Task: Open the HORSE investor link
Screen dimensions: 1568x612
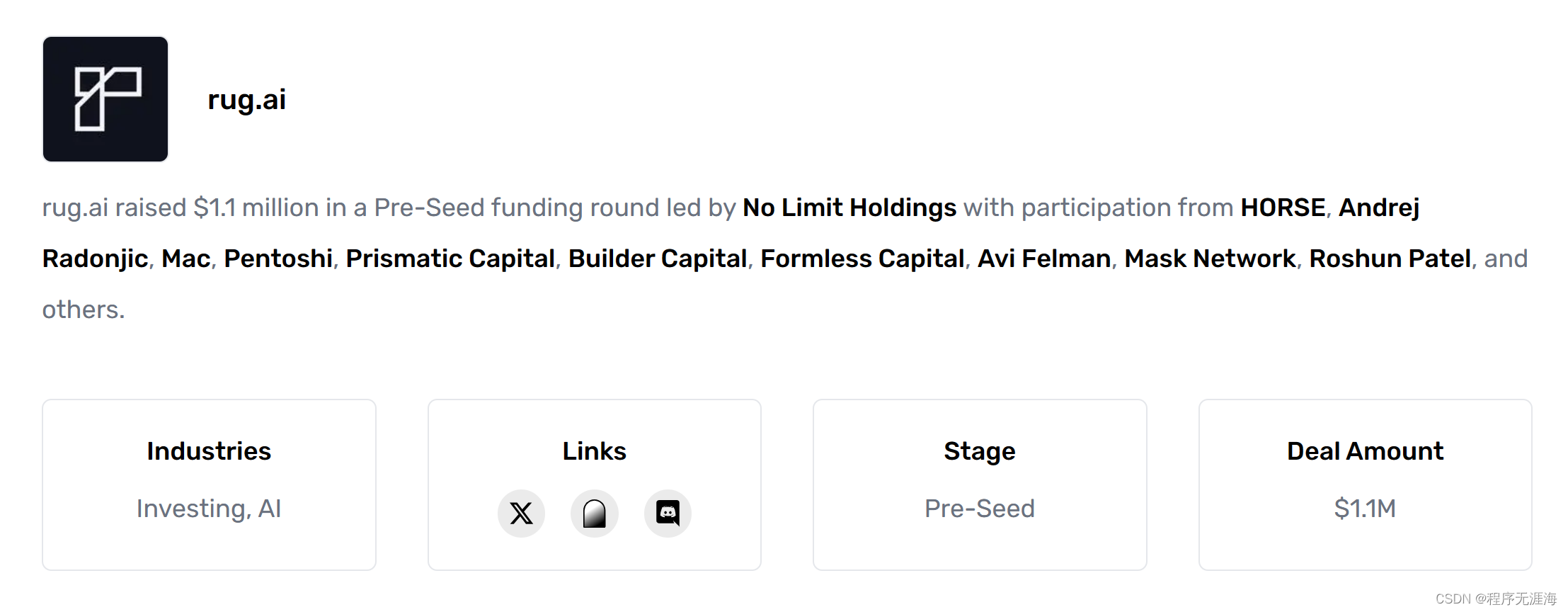Action: (x=1282, y=208)
